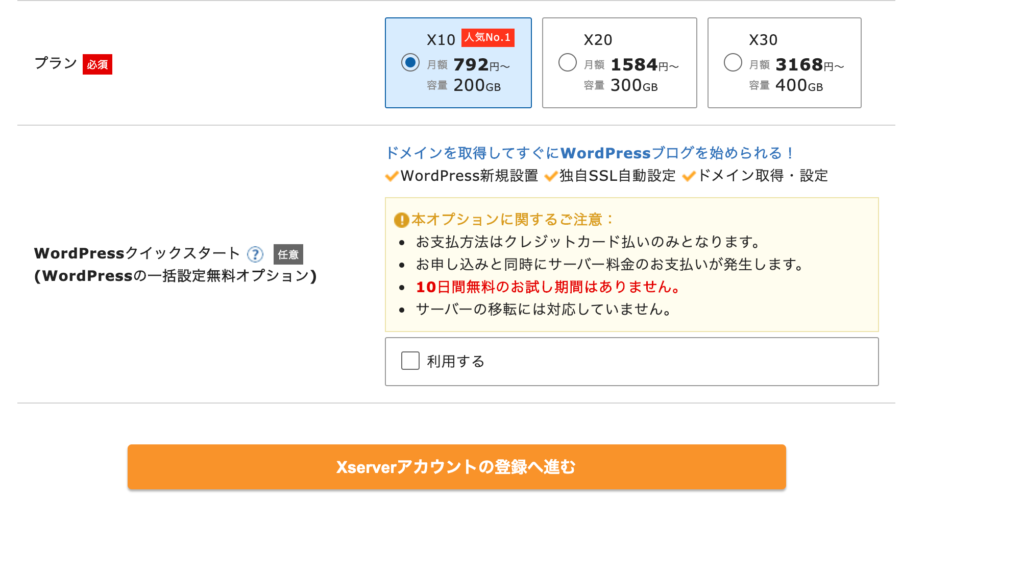Click the 人気No.1 red badge
Viewport: 1024px width, 568px height.
[x=488, y=38]
